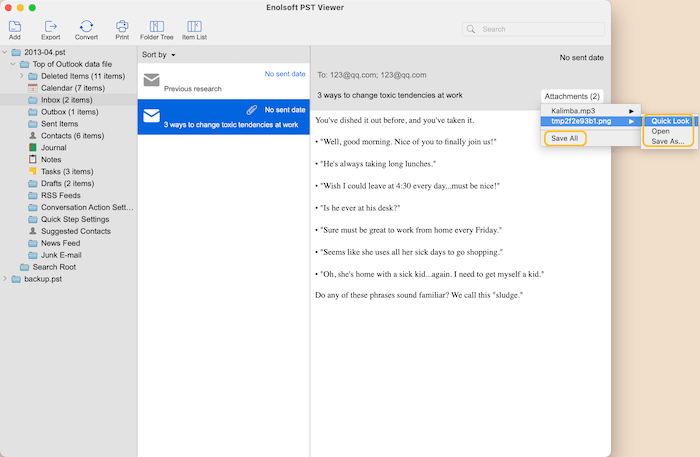Select the Calendar folder icon in tree
This screenshot has height=457, width=700.
pos(33,88)
